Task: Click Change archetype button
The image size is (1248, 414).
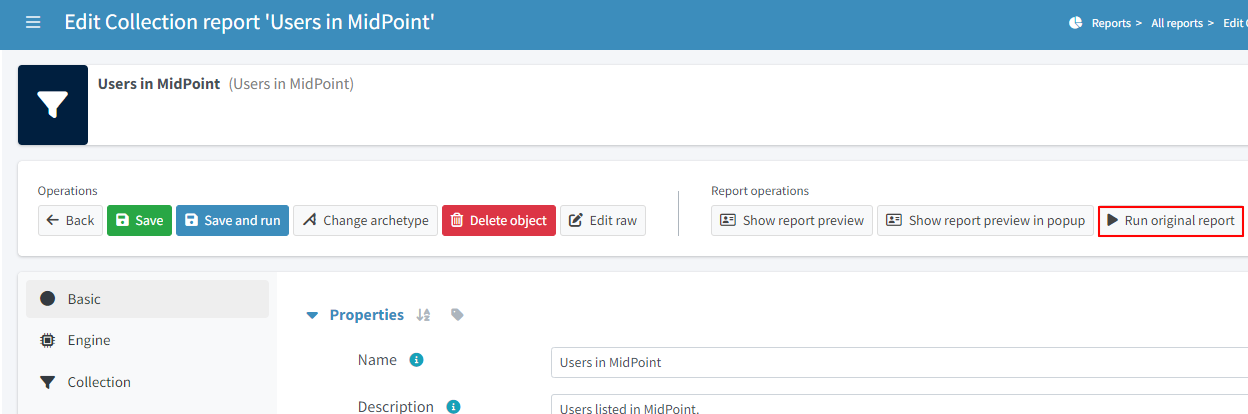Action: [x=365, y=221]
